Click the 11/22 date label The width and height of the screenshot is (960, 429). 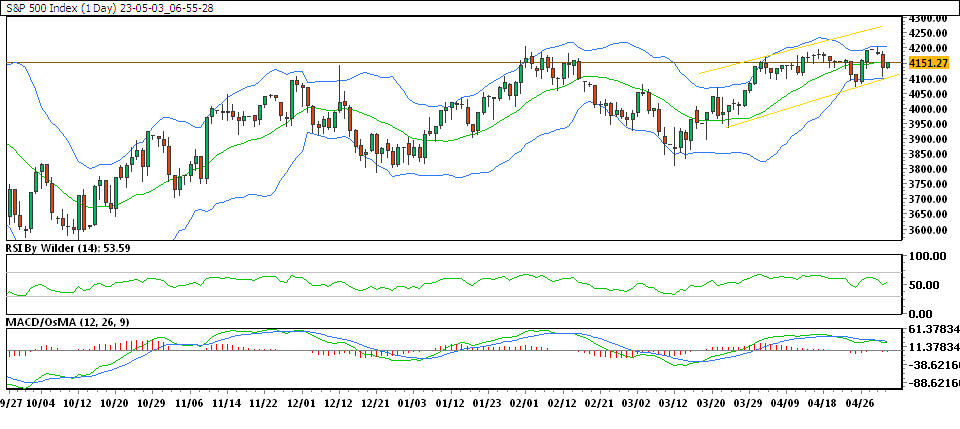click(264, 404)
